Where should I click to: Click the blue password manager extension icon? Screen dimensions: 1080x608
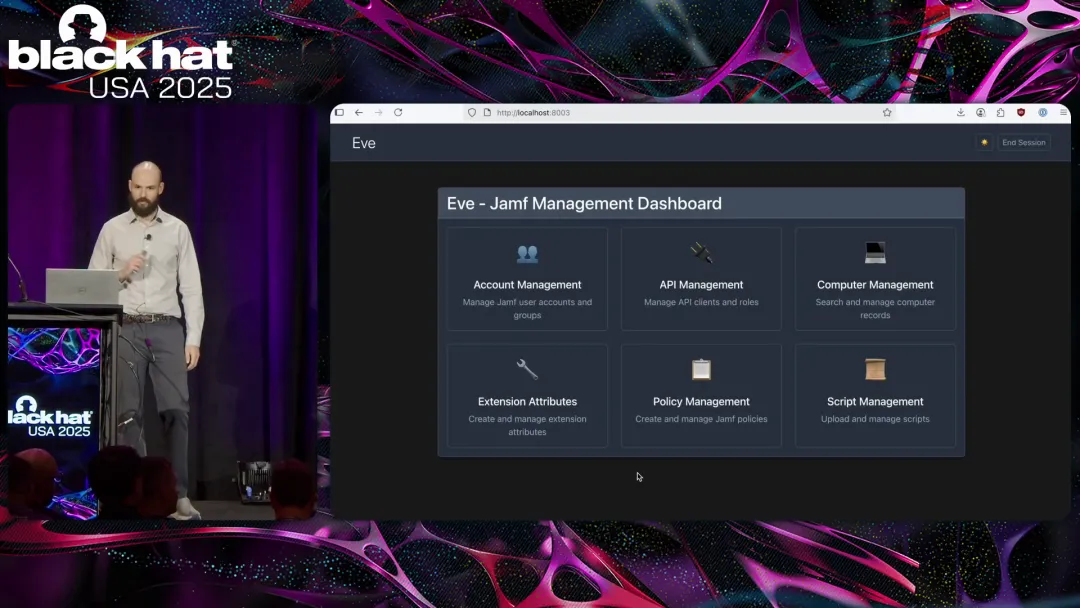pos(1043,112)
